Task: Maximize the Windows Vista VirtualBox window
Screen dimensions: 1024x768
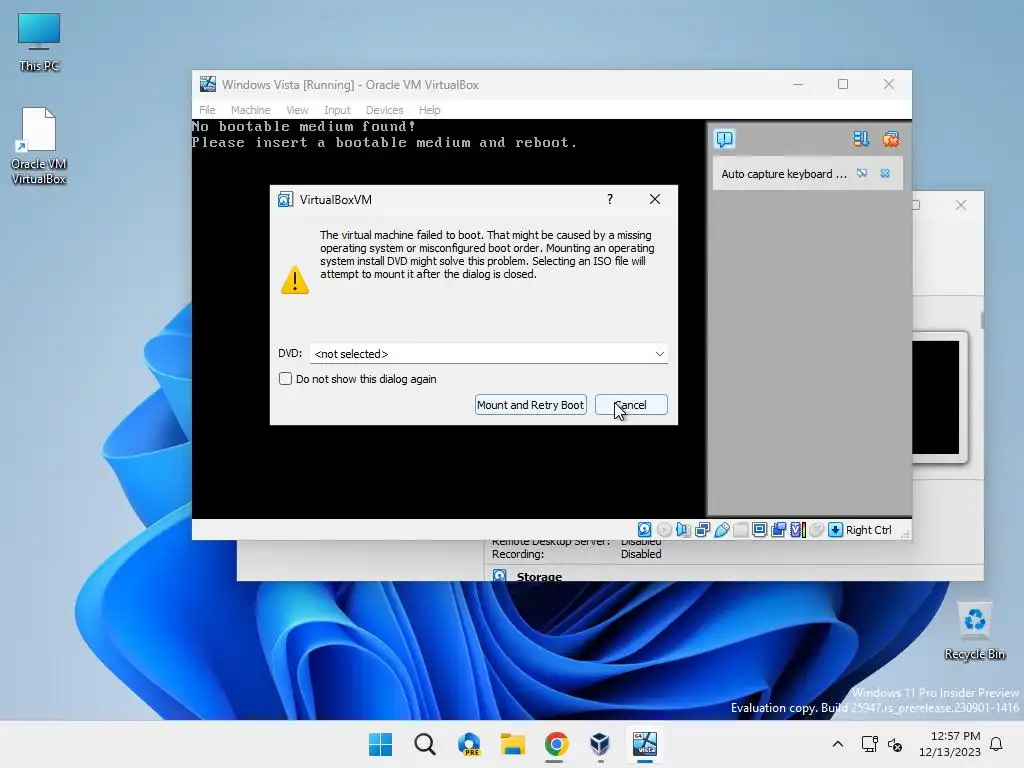Action: point(843,84)
